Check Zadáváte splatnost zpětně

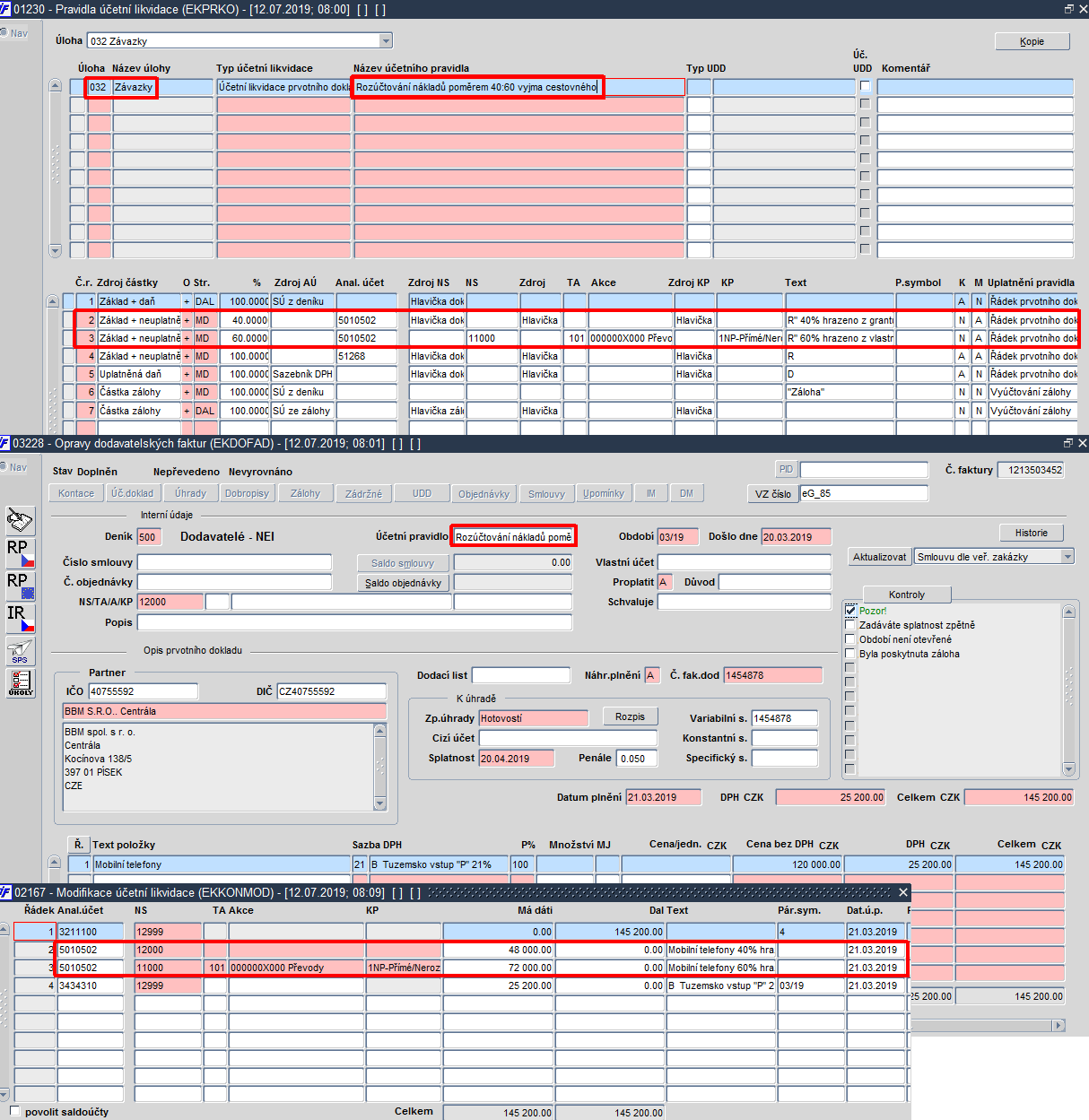[850, 625]
